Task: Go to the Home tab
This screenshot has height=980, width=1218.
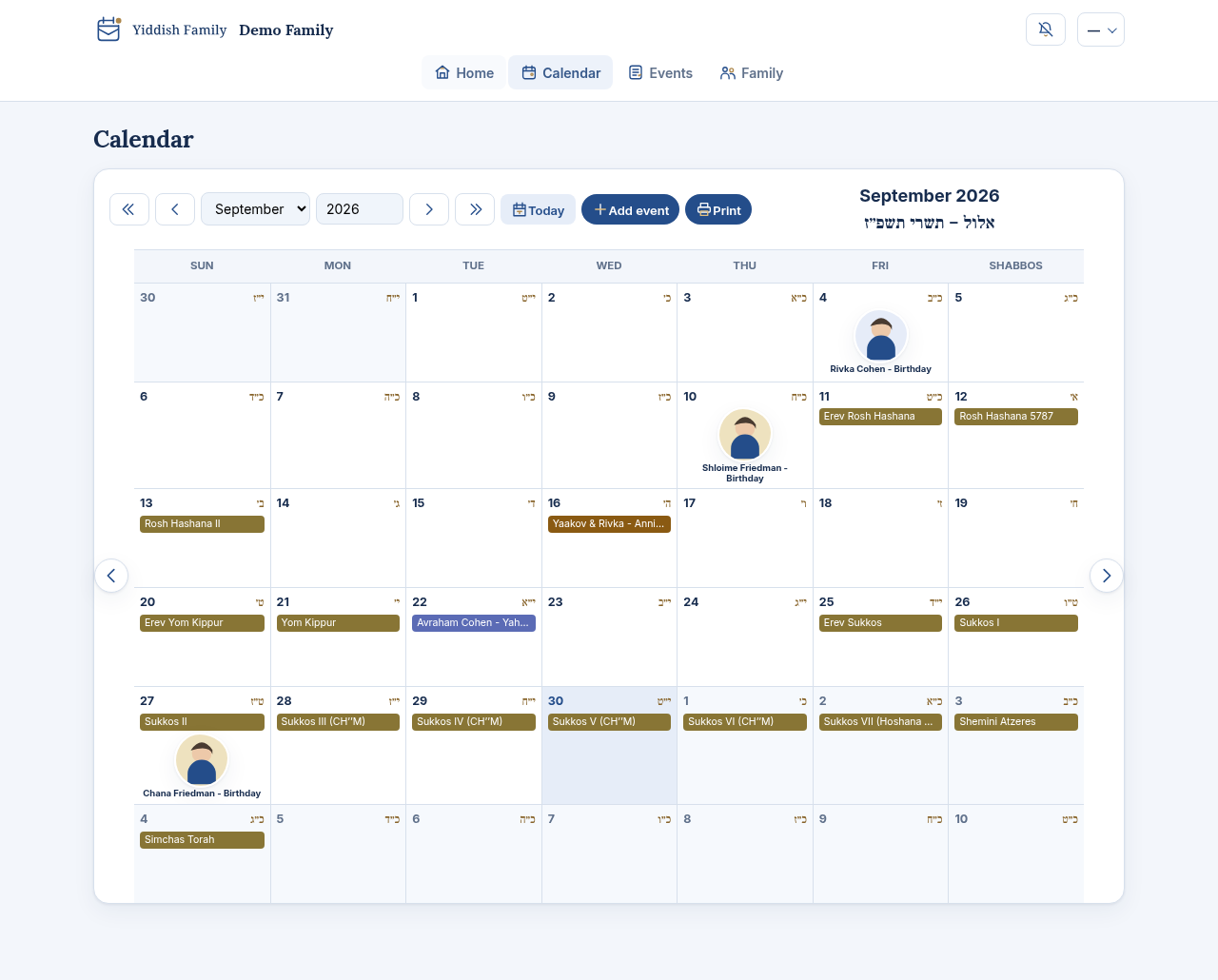Action: [464, 72]
